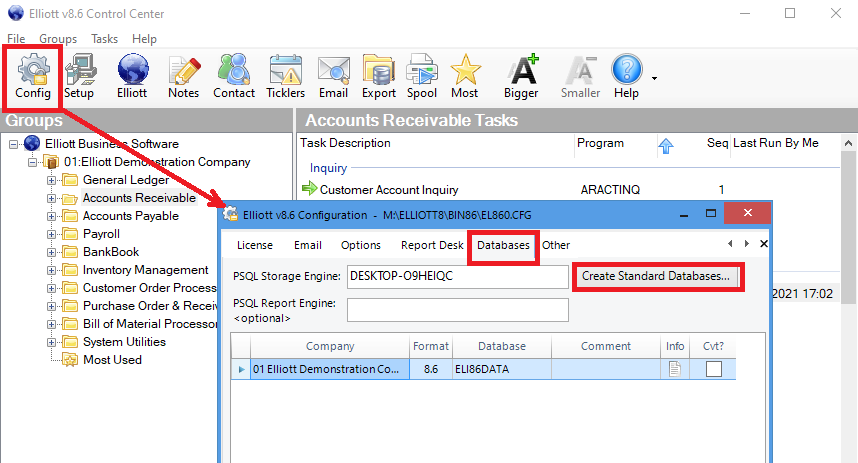The height and width of the screenshot is (463, 858).
Task: Launch Elliott globe icon in toolbar
Action: pyautogui.click(x=132, y=77)
